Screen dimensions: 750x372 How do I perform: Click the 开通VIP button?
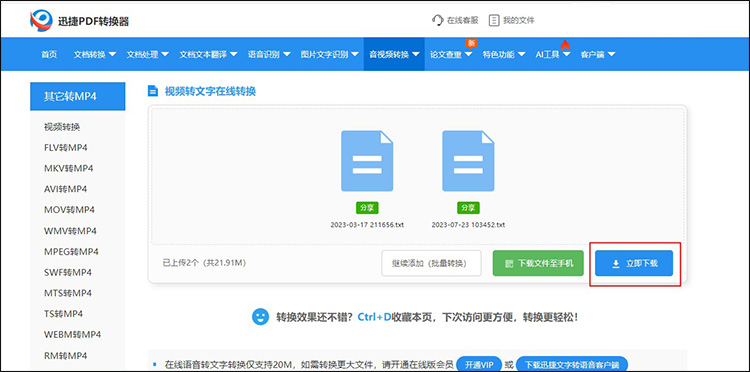[479, 364]
